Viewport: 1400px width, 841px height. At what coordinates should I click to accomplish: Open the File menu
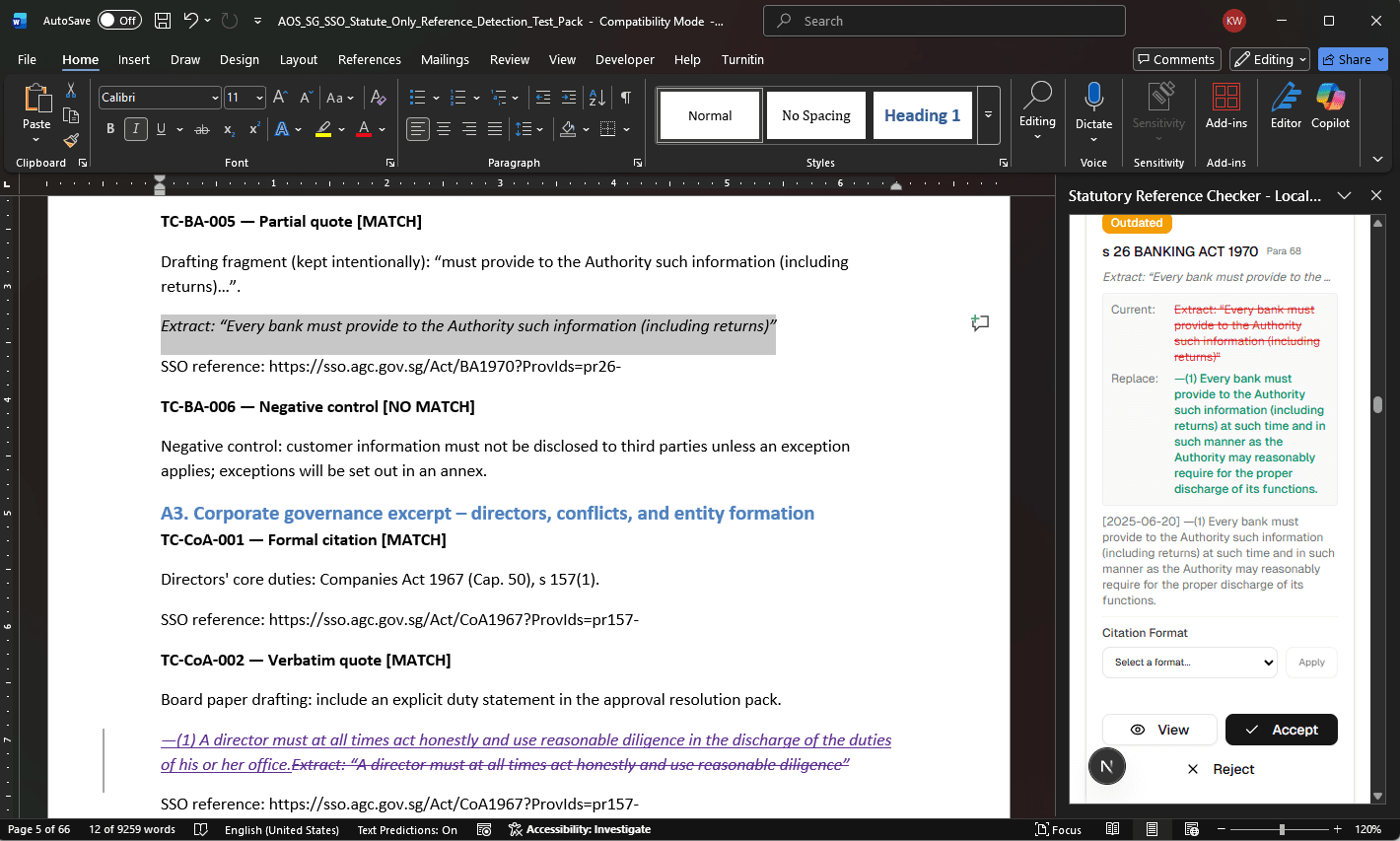[27, 59]
